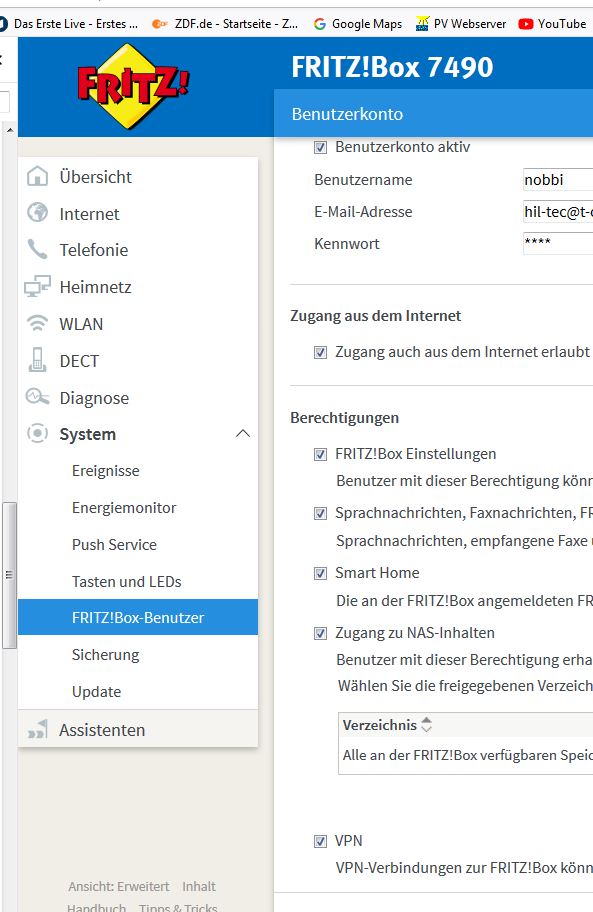Collapse the System menu chevron
The width and height of the screenshot is (593, 912).
[243, 434]
